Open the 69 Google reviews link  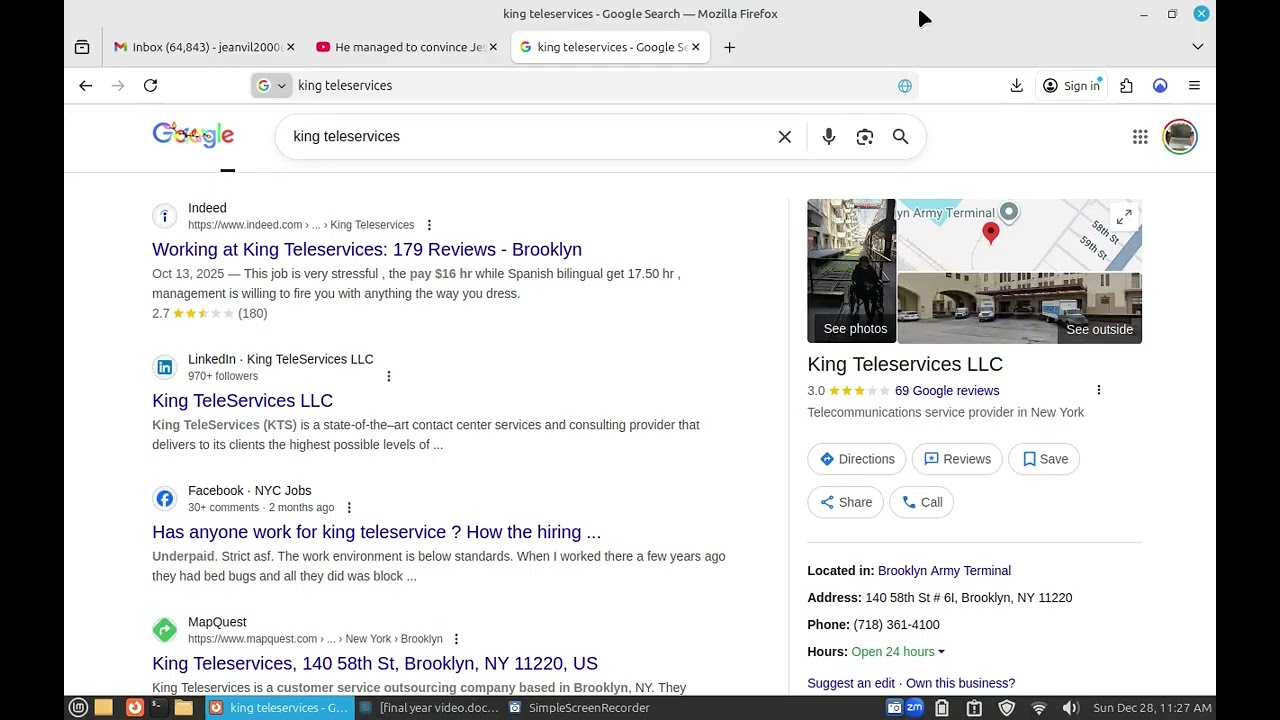(947, 391)
